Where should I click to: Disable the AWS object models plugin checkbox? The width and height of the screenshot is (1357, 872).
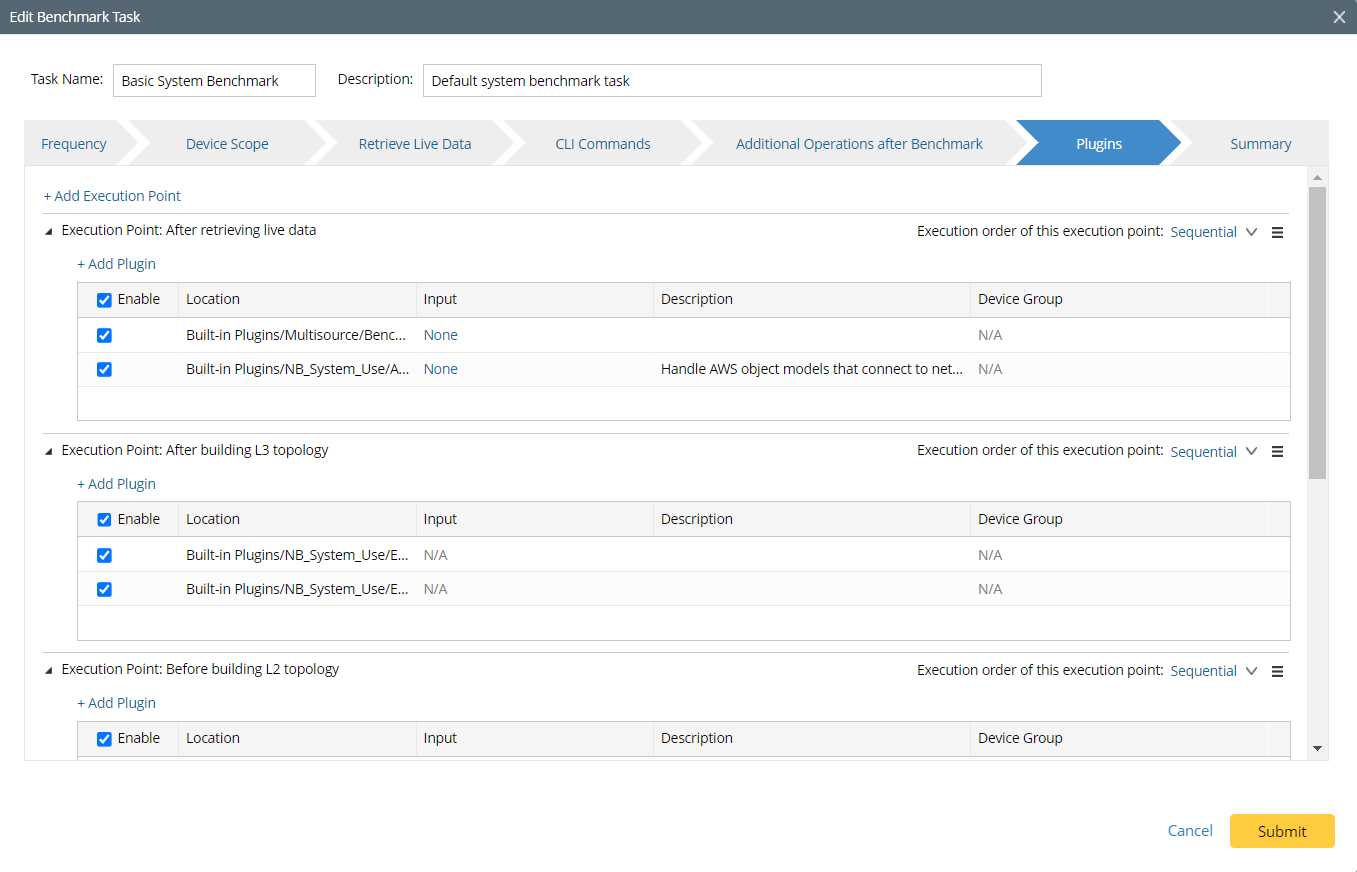104,369
